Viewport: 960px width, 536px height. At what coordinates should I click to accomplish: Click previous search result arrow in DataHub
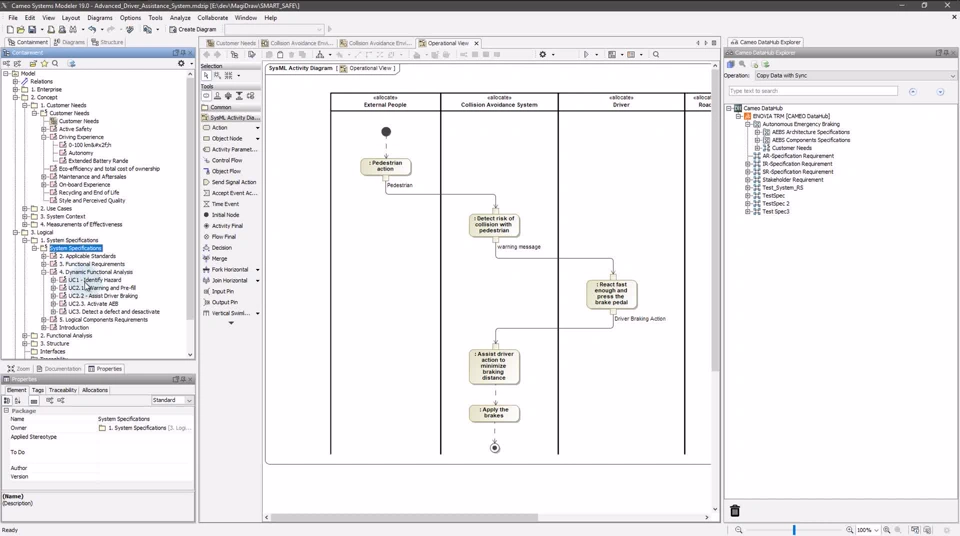[x=913, y=92]
